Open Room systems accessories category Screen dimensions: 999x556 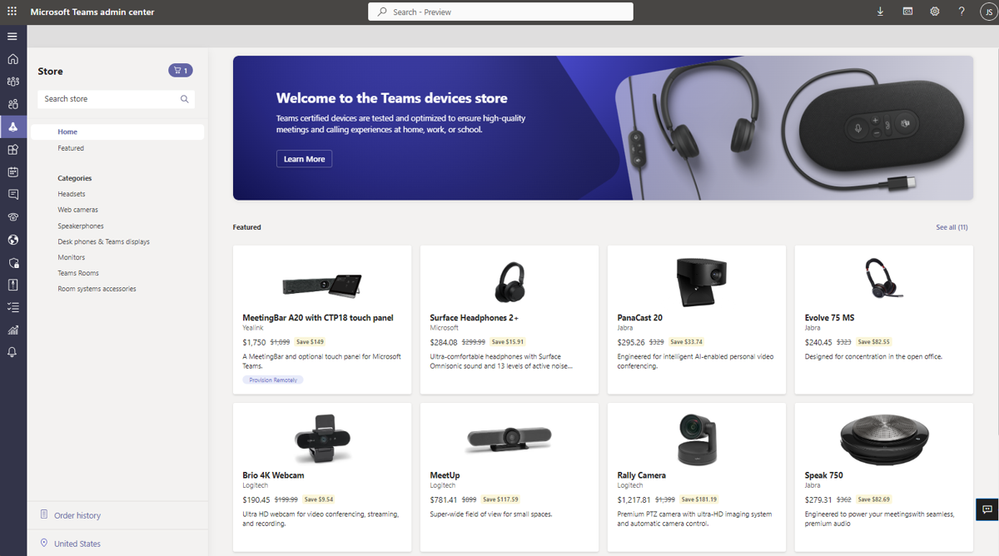tap(97, 289)
